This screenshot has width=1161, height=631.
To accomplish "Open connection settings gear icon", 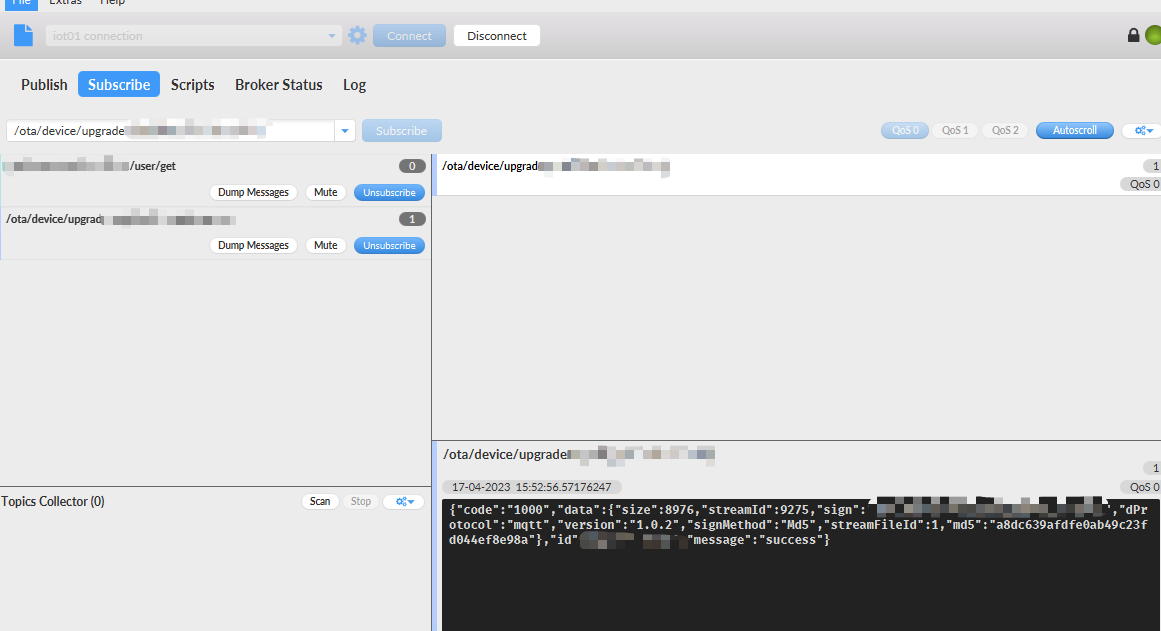I will coord(358,36).
